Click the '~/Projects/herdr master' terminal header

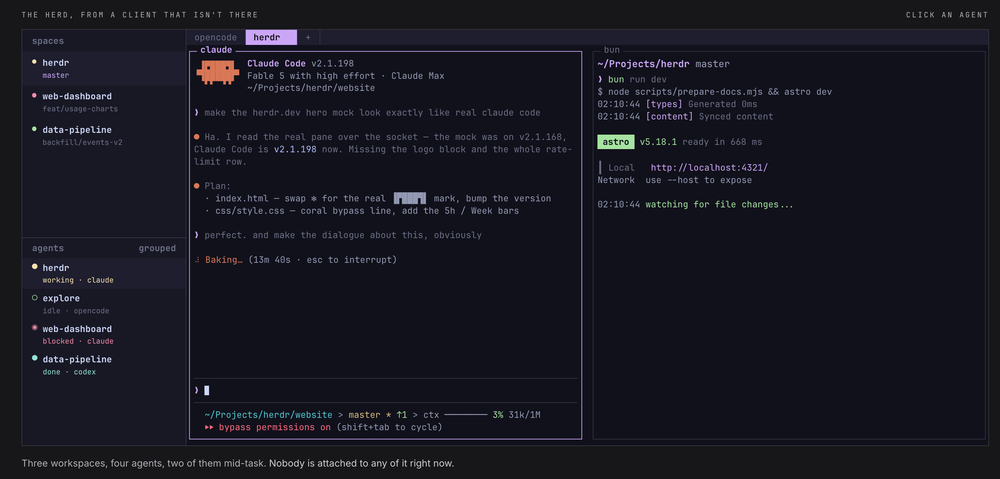663,64
